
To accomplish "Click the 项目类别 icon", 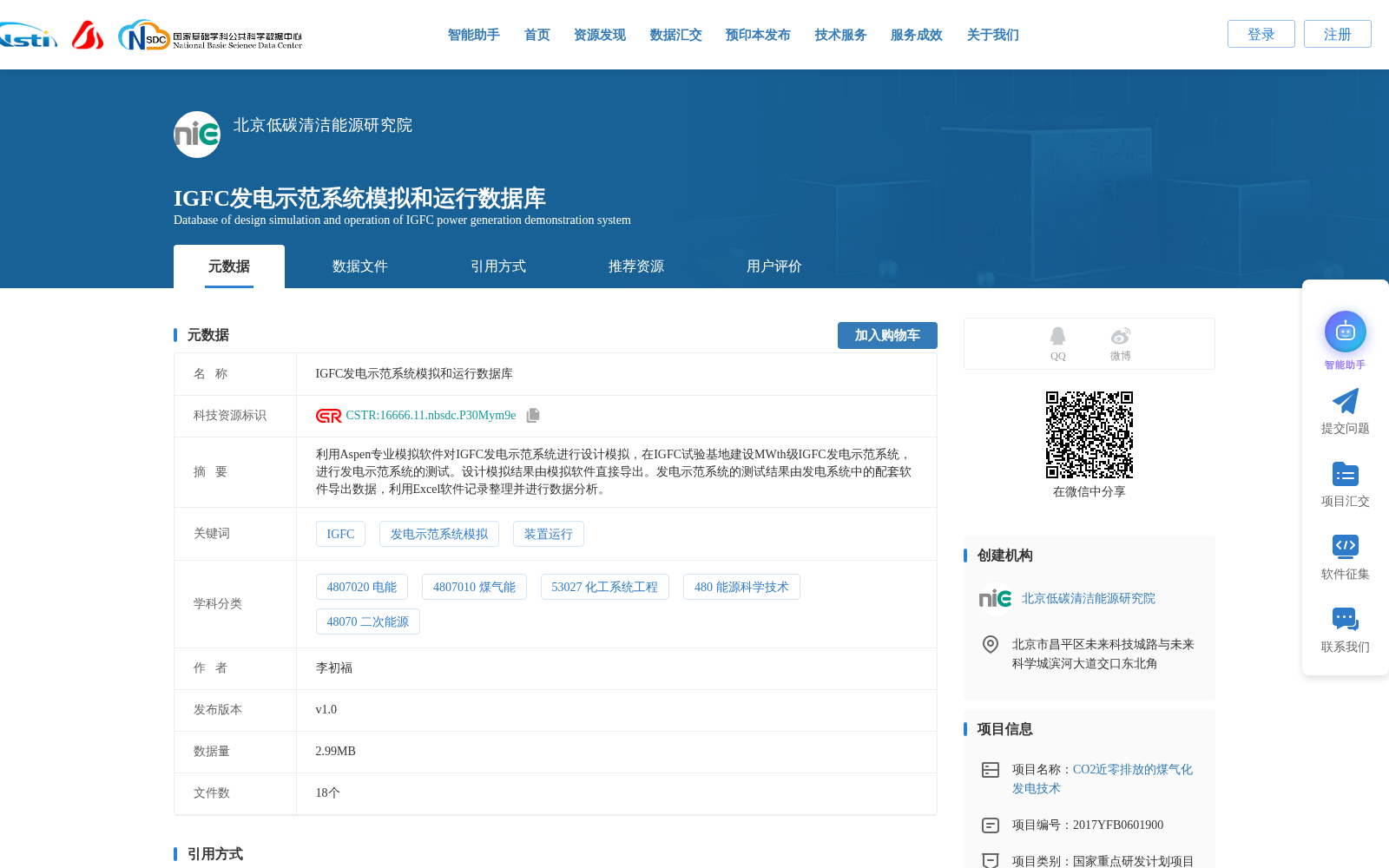I will point(990,860).
